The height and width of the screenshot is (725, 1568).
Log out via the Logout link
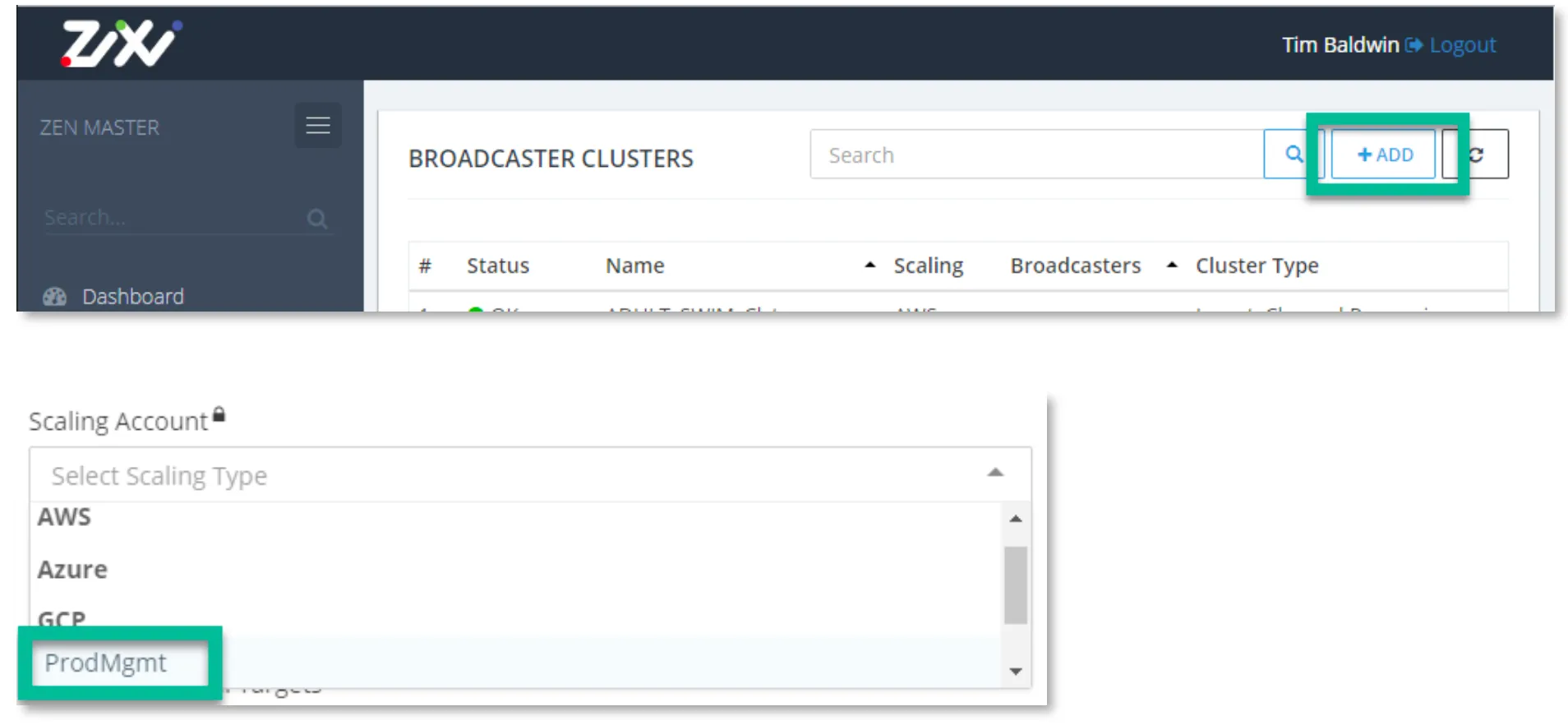[x=1463, y=45]
